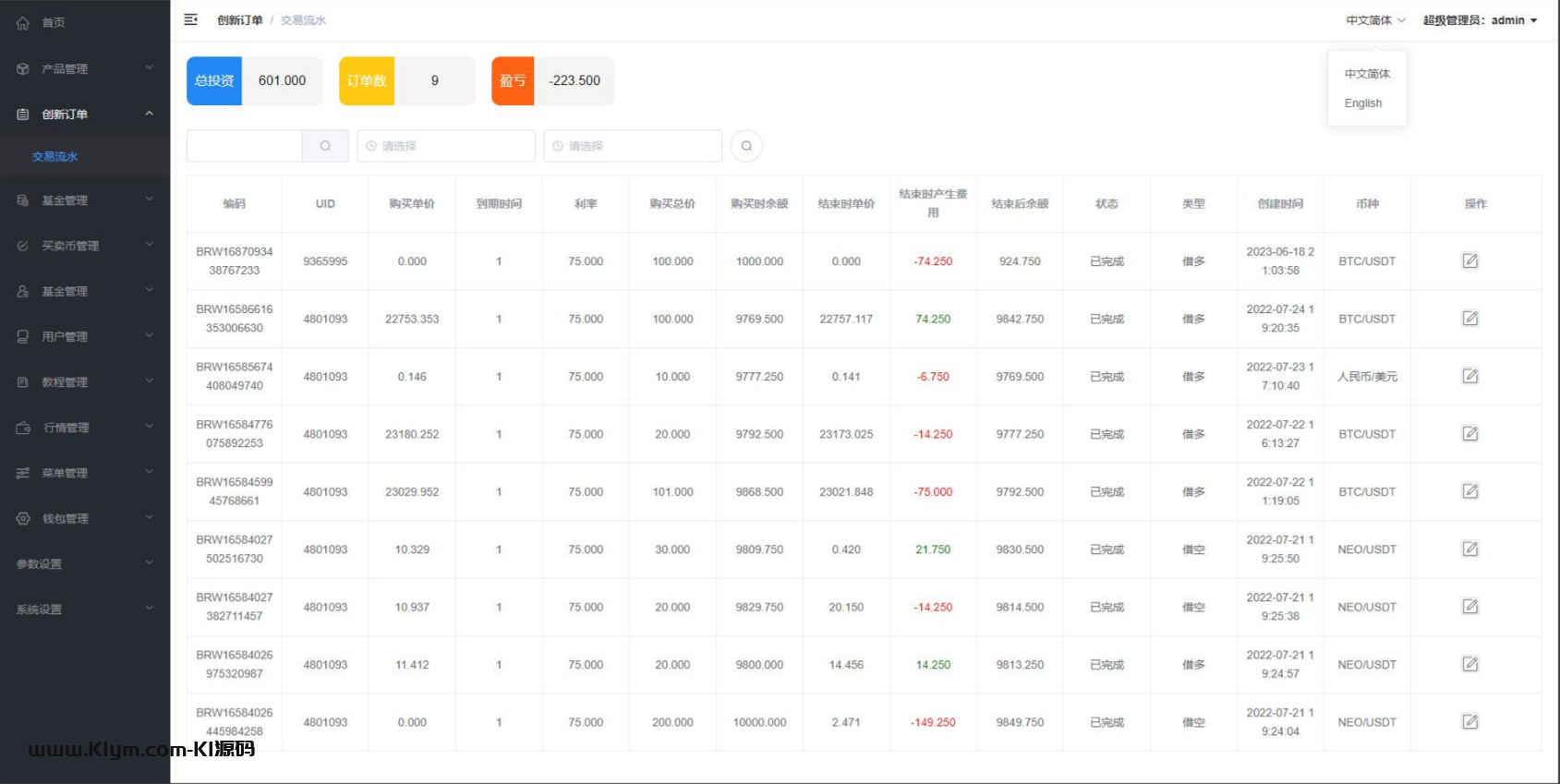Expand the 产品管理 sidebar menu
Screen dimensions: 1560x784
[85, 68]
